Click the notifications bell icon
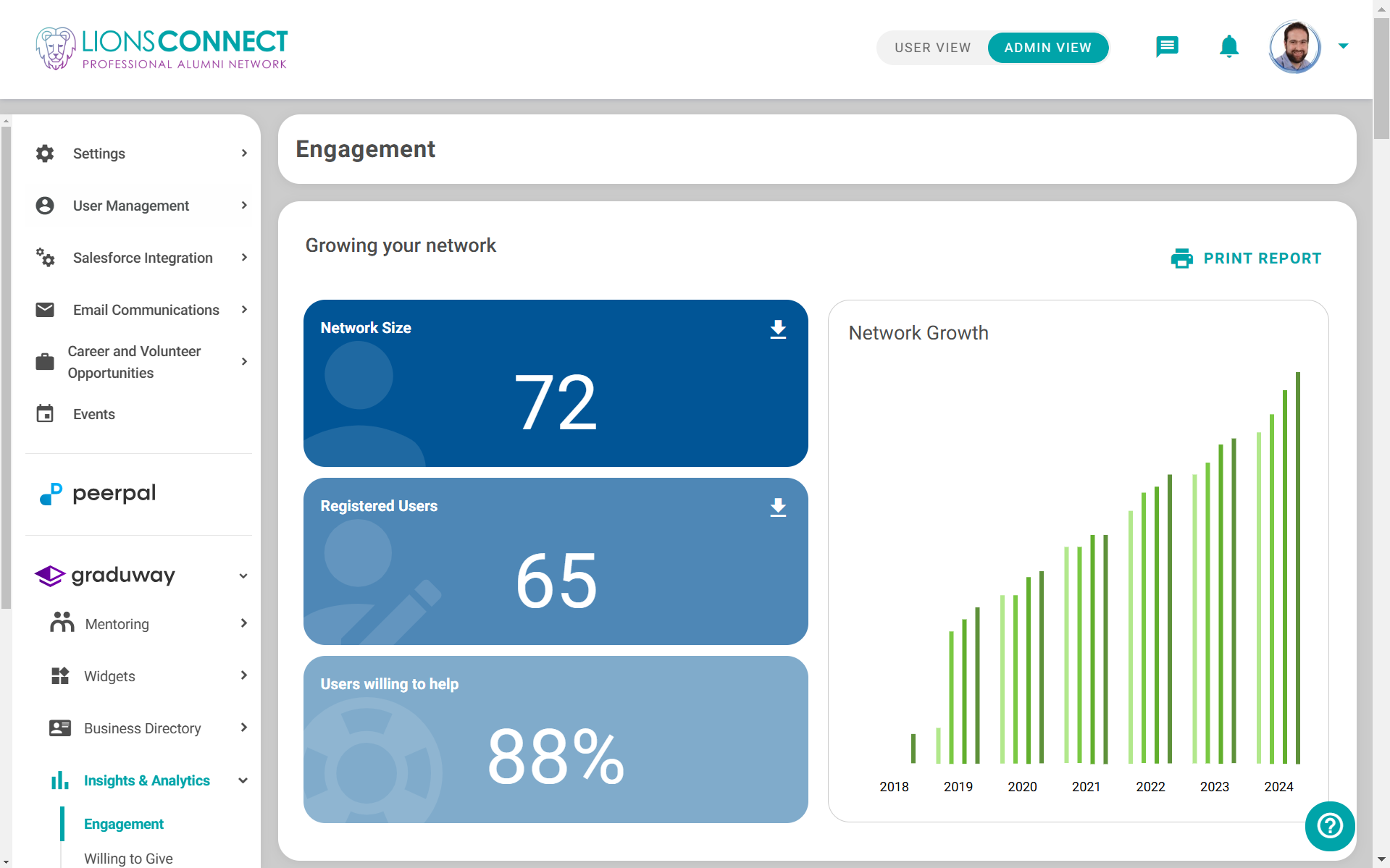Image resolution: width=1390 pixels, height=868 pixels. [1228, 47]
